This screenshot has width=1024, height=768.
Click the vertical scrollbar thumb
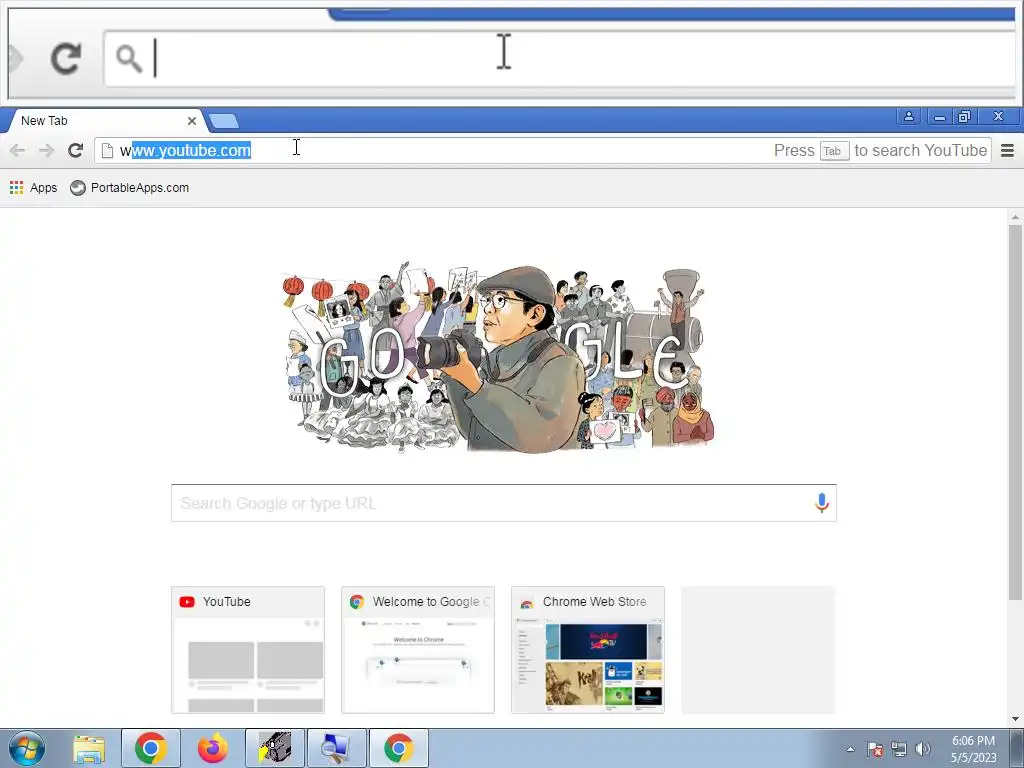tap(1015, 411)
